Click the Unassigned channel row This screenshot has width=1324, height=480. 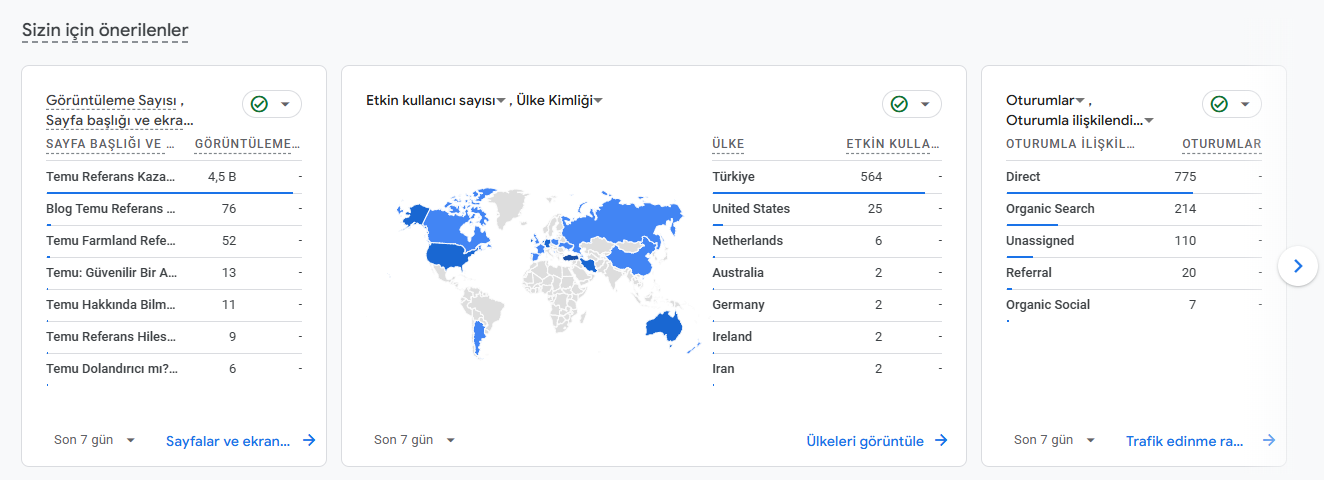coord(1134,241)
